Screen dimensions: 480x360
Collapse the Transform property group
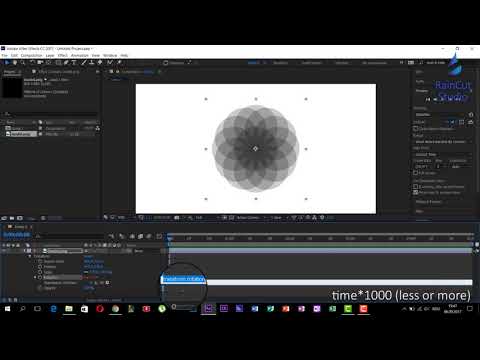[x=30, y=256]
